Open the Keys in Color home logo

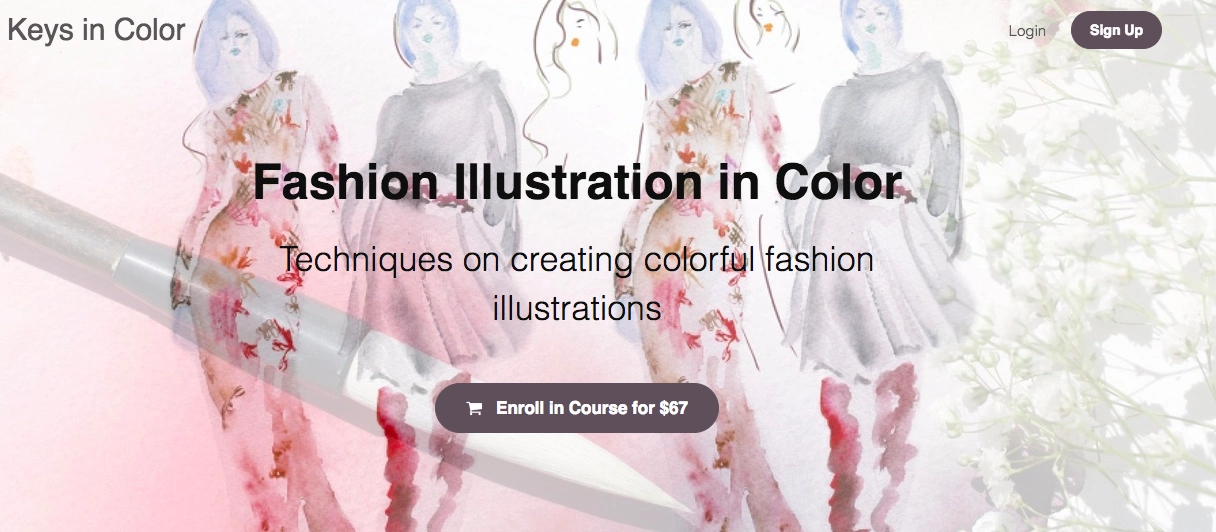point(96,30)
